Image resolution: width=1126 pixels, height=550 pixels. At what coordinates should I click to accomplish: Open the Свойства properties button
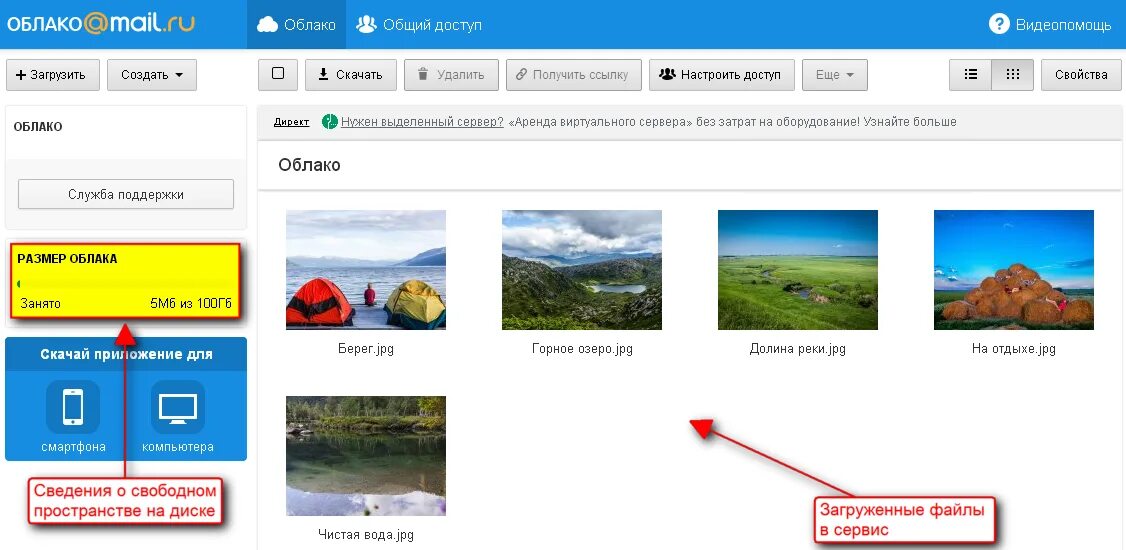click(1081, 75)
